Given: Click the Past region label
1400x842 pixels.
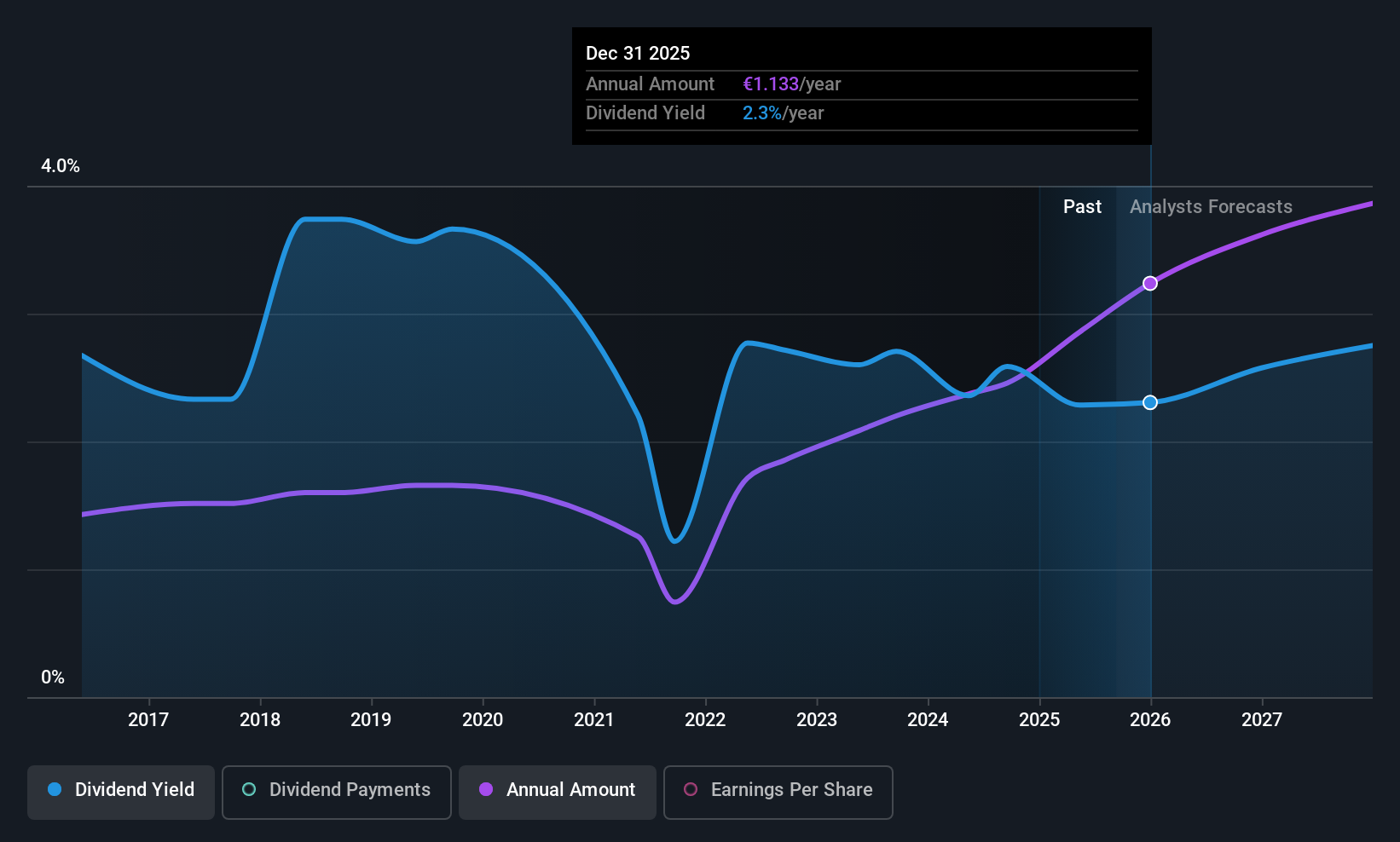Looking at the screenshot, I should tap(1082, 207).
